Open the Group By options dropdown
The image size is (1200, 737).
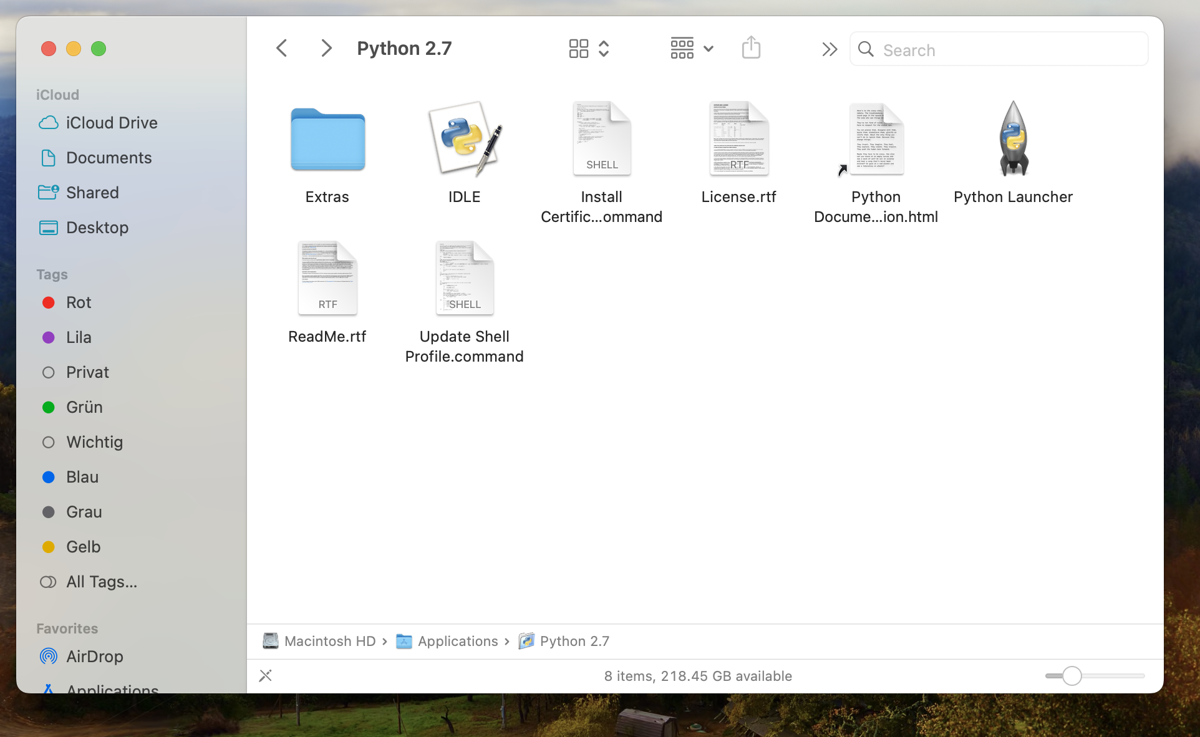pyautogui.click(x=692, y=49)
